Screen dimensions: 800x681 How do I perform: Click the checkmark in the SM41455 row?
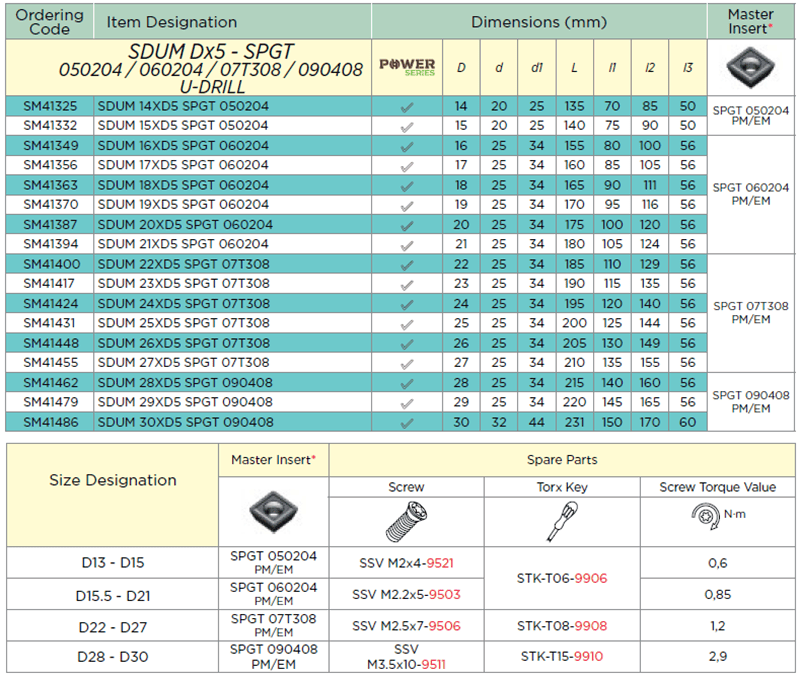tap(407, 364)
